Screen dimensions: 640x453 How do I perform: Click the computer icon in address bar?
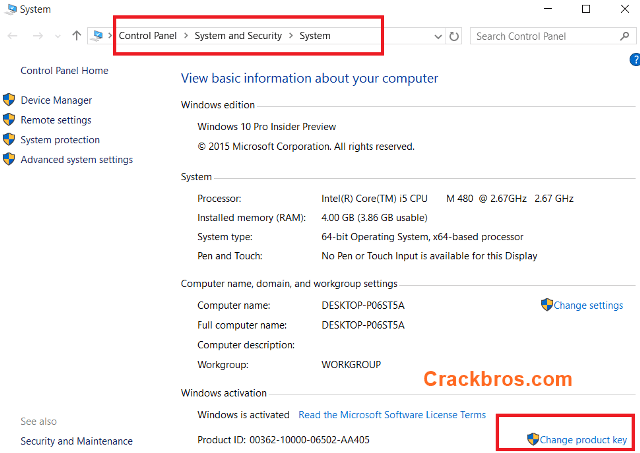coord(98,36)
